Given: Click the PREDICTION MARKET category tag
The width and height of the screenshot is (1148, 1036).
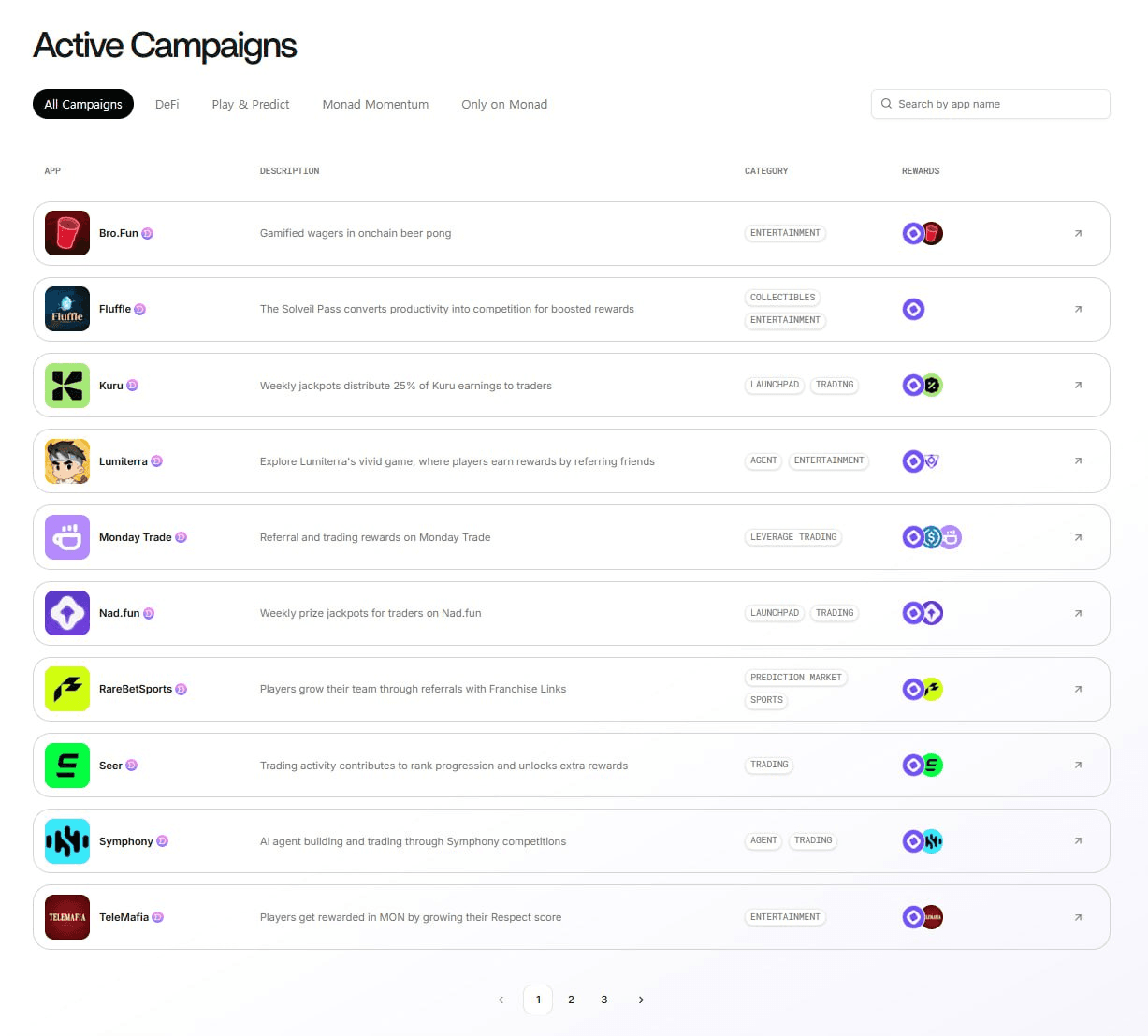Looking at the screenshot, I should pos(795,678).
